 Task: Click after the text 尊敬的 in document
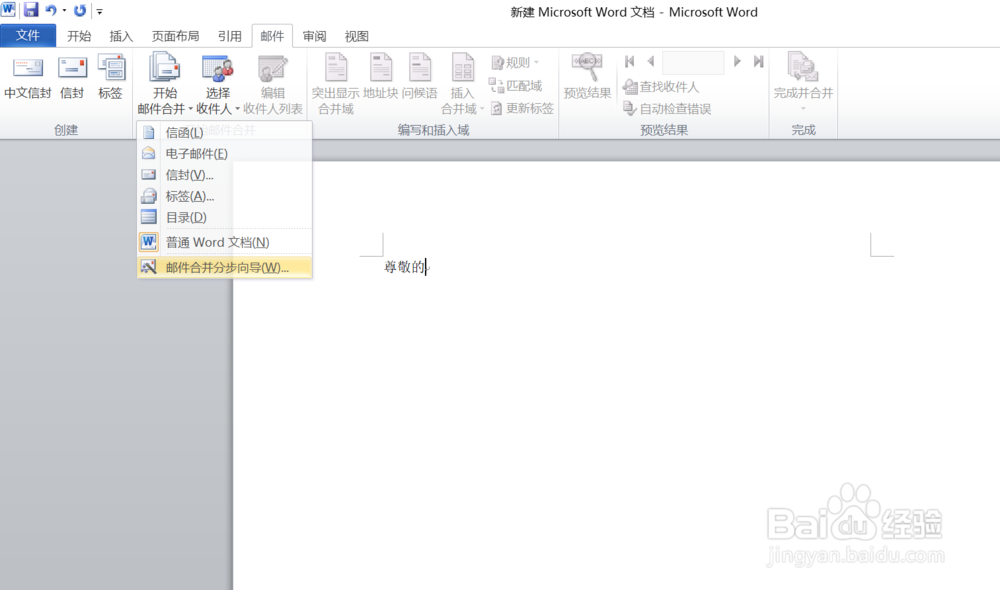pyautogui.click(x=426, y=267)
